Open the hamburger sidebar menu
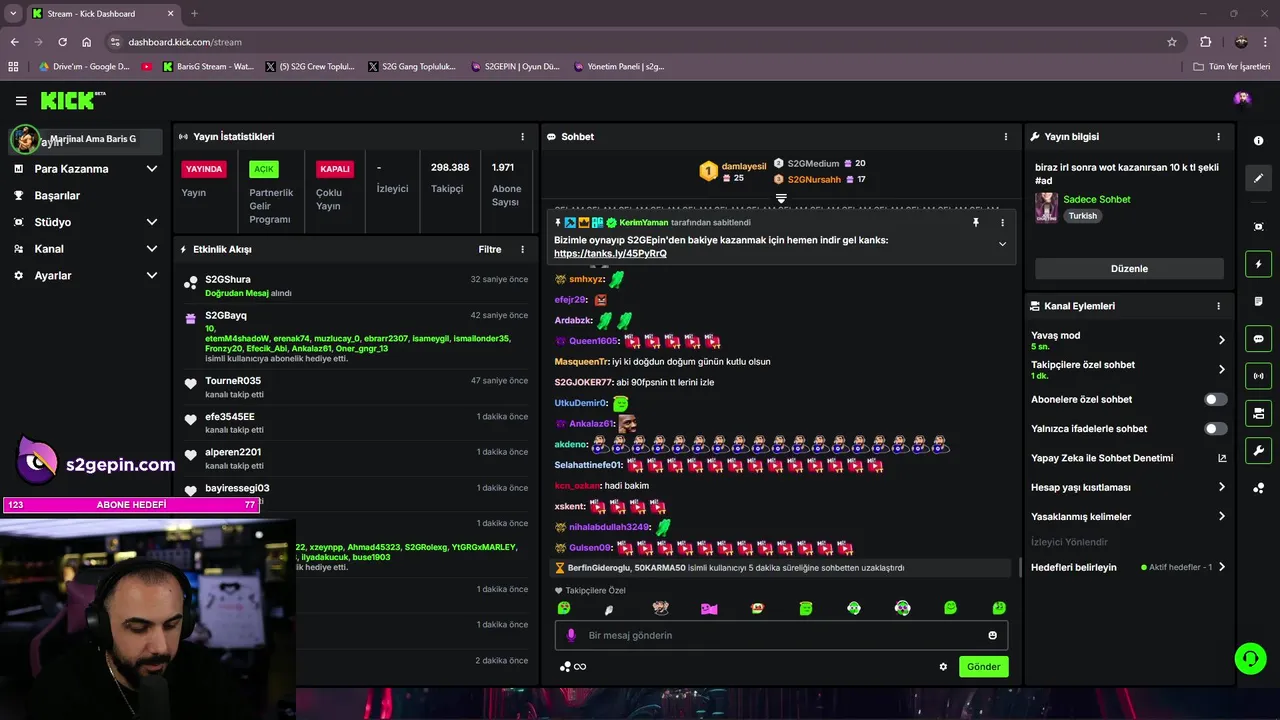 pos(21,100)
